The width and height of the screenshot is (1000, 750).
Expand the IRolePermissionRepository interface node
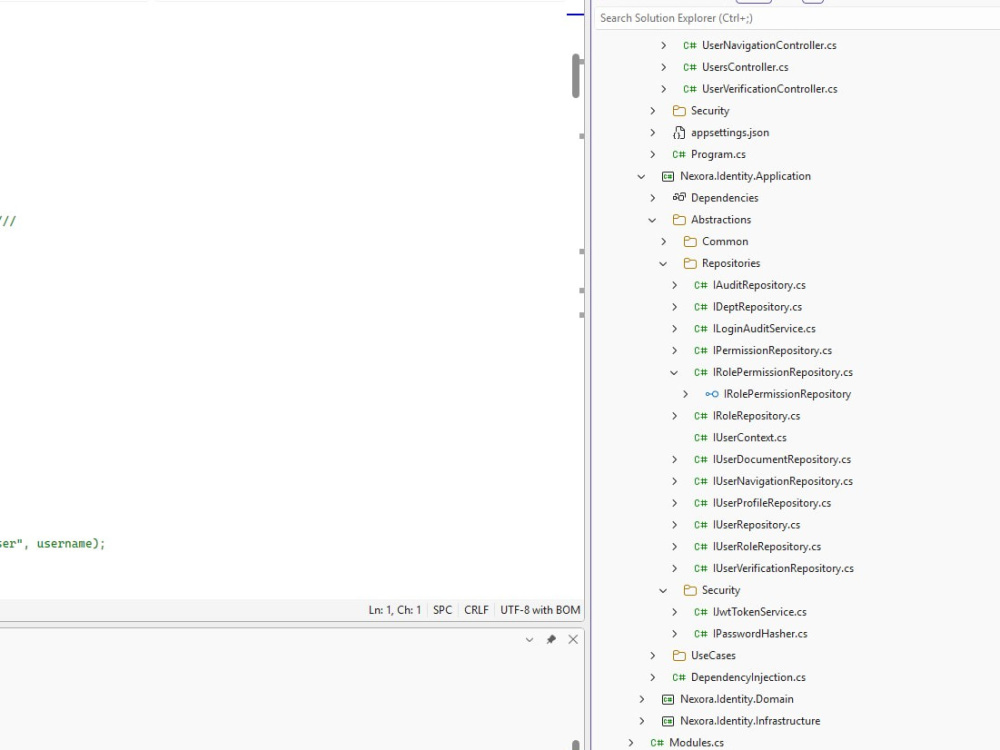click(x=686, y=394)
